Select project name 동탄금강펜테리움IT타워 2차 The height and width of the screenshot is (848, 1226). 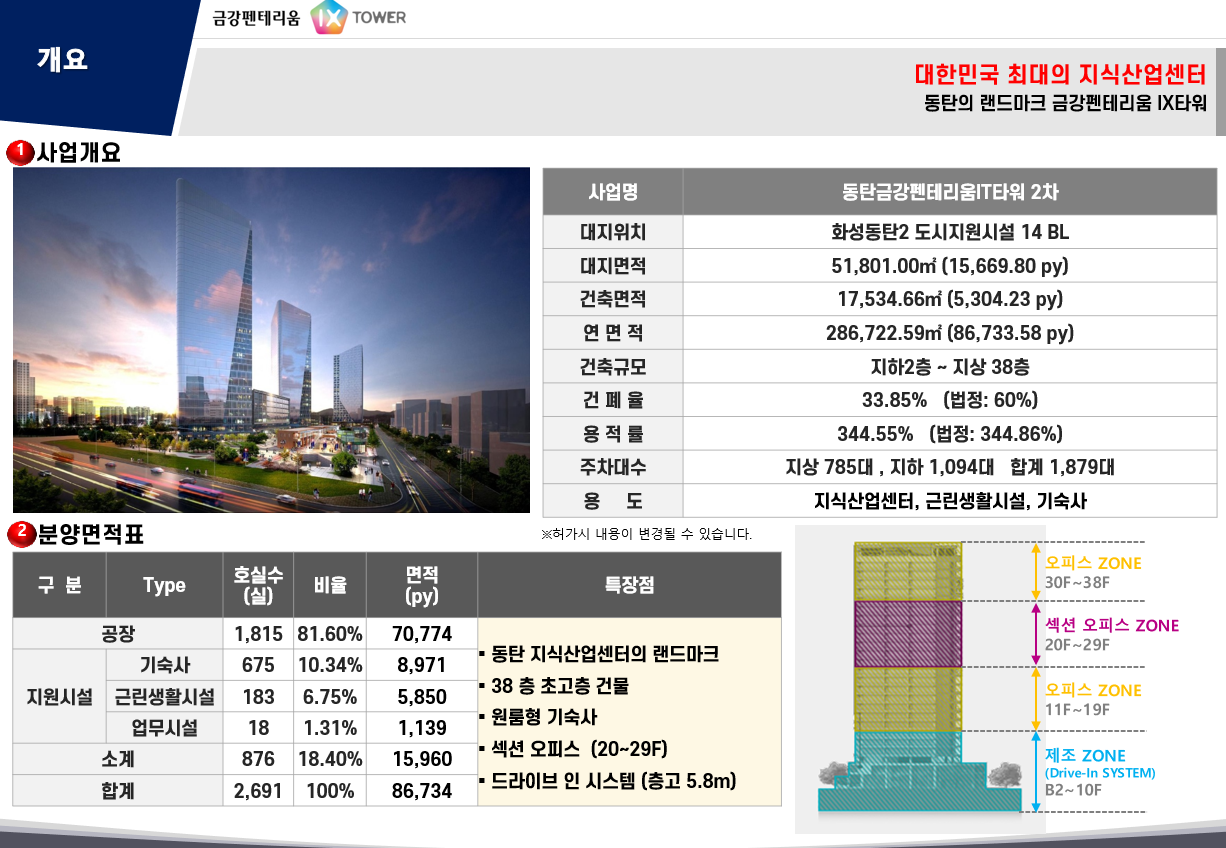950,192
